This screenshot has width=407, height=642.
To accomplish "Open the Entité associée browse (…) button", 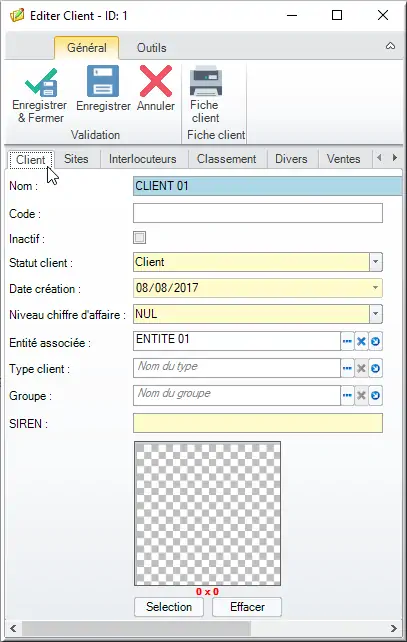I will tap(347, 341).
